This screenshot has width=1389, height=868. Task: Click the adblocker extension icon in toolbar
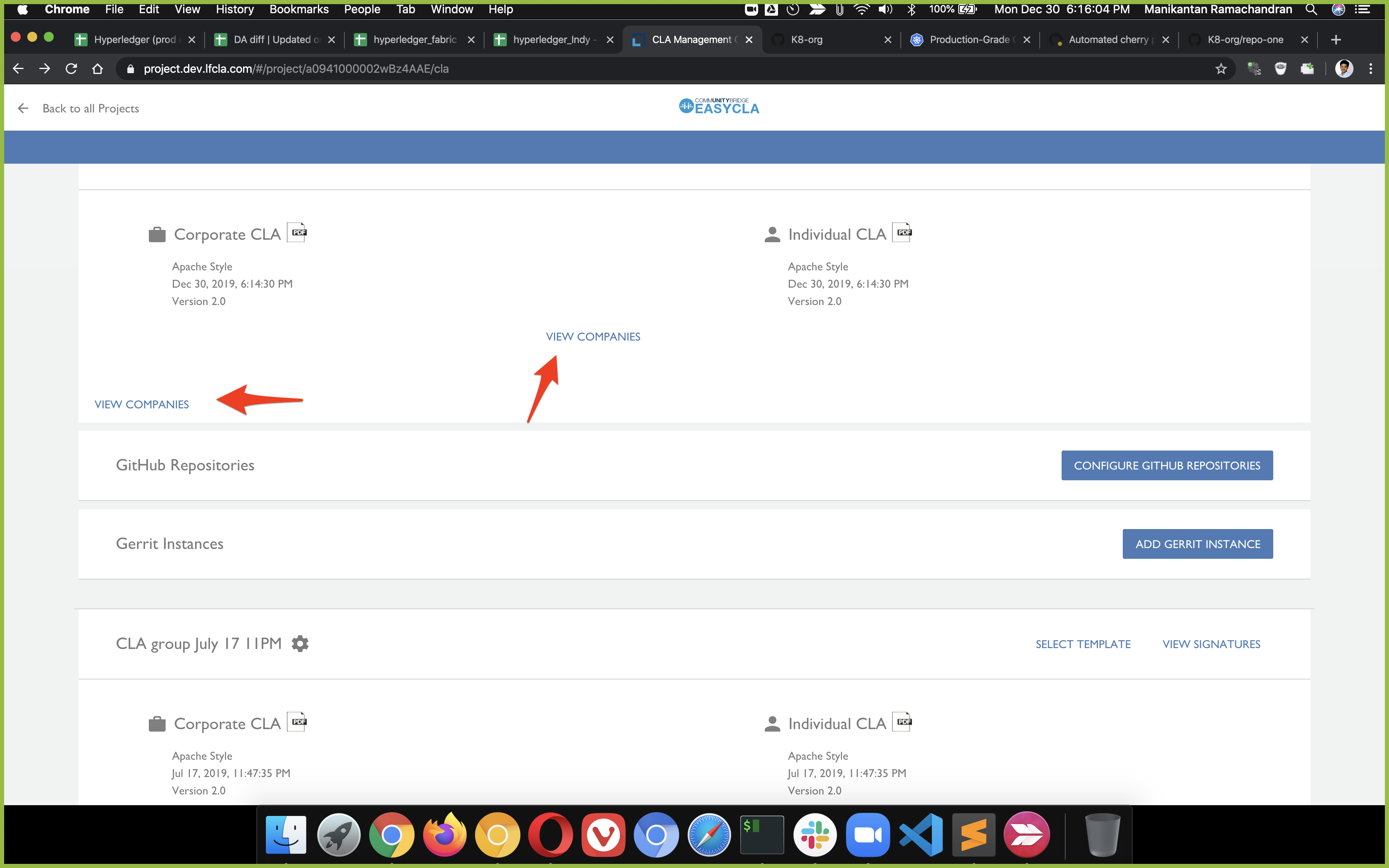tap(1281, 69)
